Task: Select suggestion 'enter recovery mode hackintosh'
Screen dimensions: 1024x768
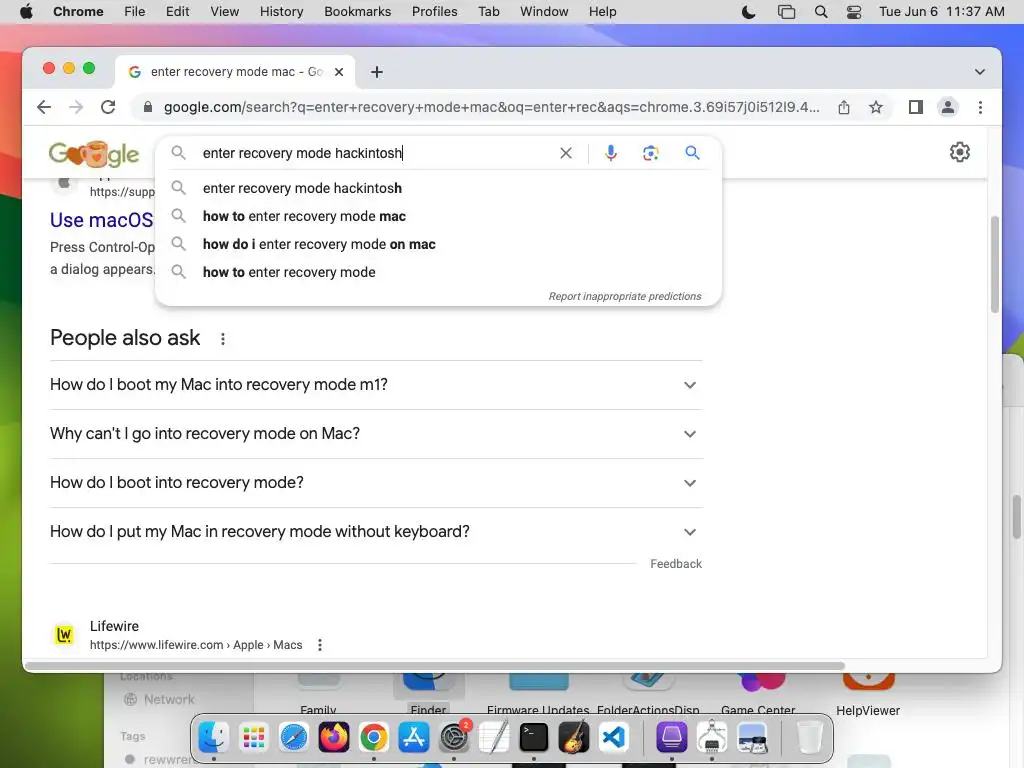Action: (x=438, y=188)
